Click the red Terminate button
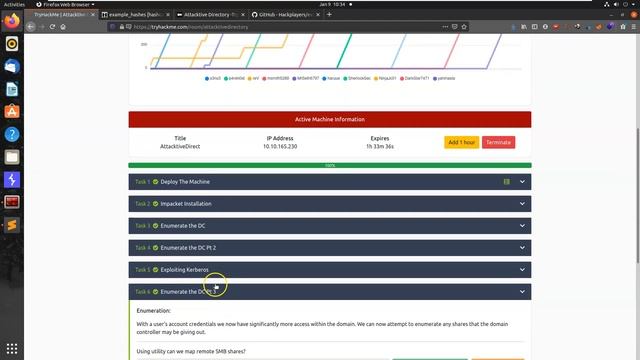 click(498, 142)
